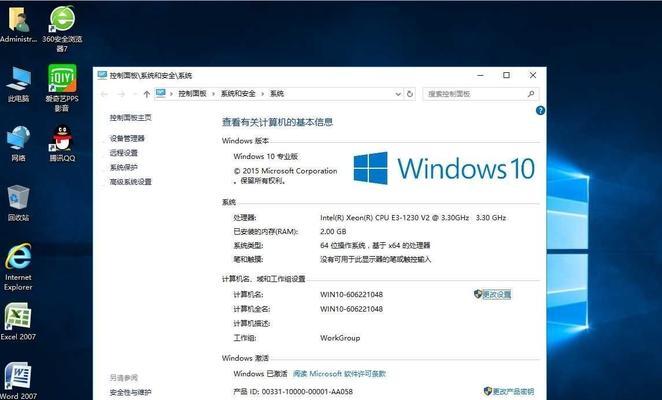This screenshot has width=662, height=400.
Task: Go up one level with up arrow
Action: (147, 94)
